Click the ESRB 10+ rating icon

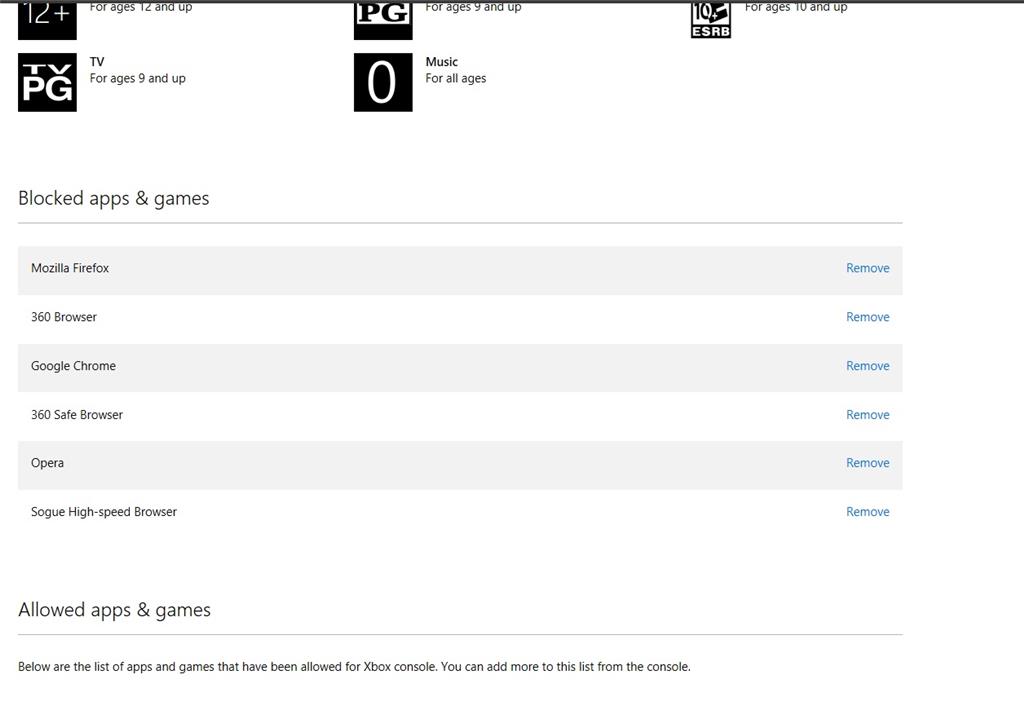pyautogui.click(x=711, y=20)
